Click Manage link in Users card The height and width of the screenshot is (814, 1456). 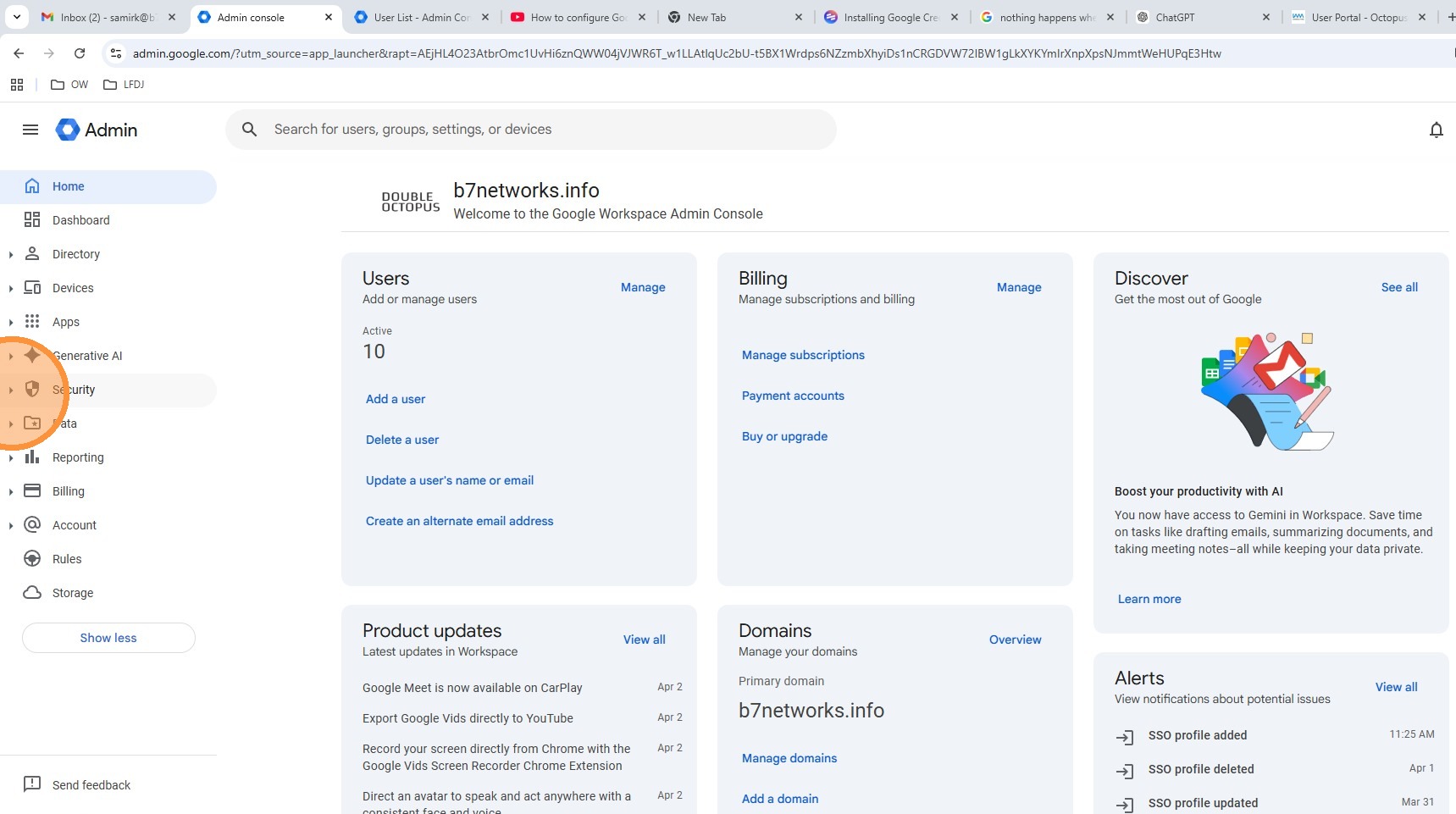click(643, 287)
